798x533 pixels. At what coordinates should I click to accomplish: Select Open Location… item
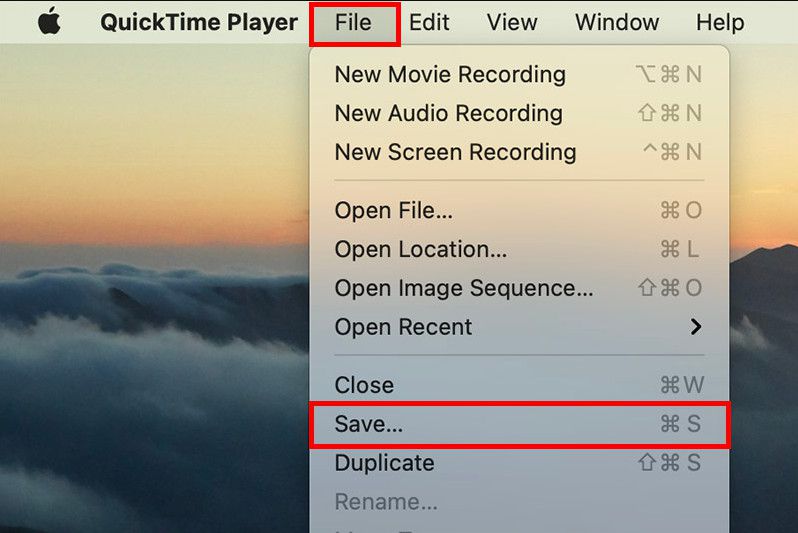click(519, 249)
